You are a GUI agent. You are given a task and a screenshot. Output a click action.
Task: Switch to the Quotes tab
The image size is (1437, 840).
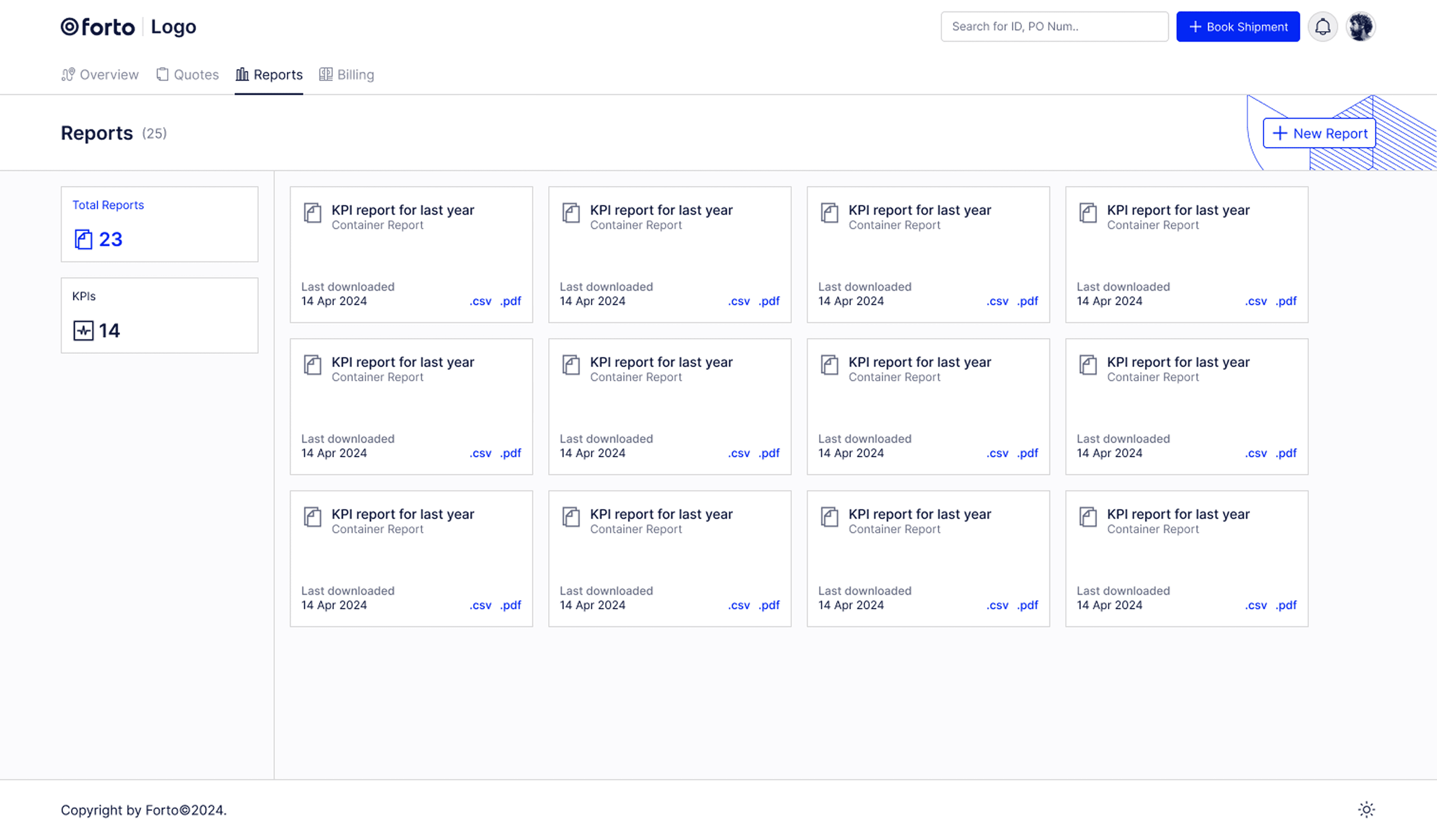(x=187, y=75)
